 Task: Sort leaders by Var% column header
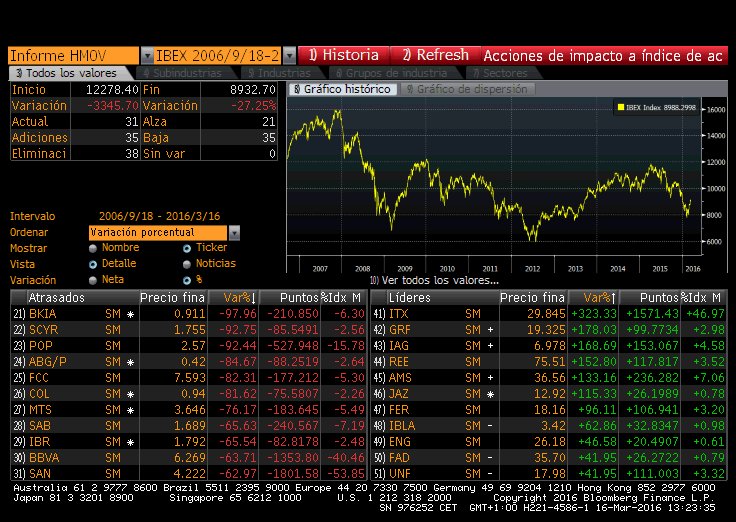[x=593, y=298]
